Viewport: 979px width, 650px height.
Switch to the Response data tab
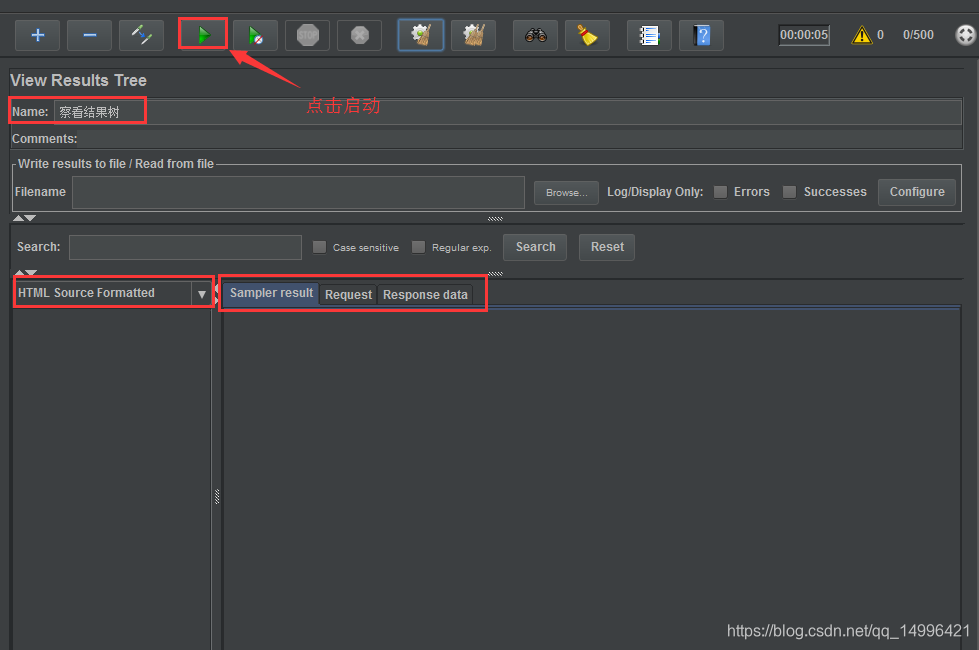pos(425,295)
